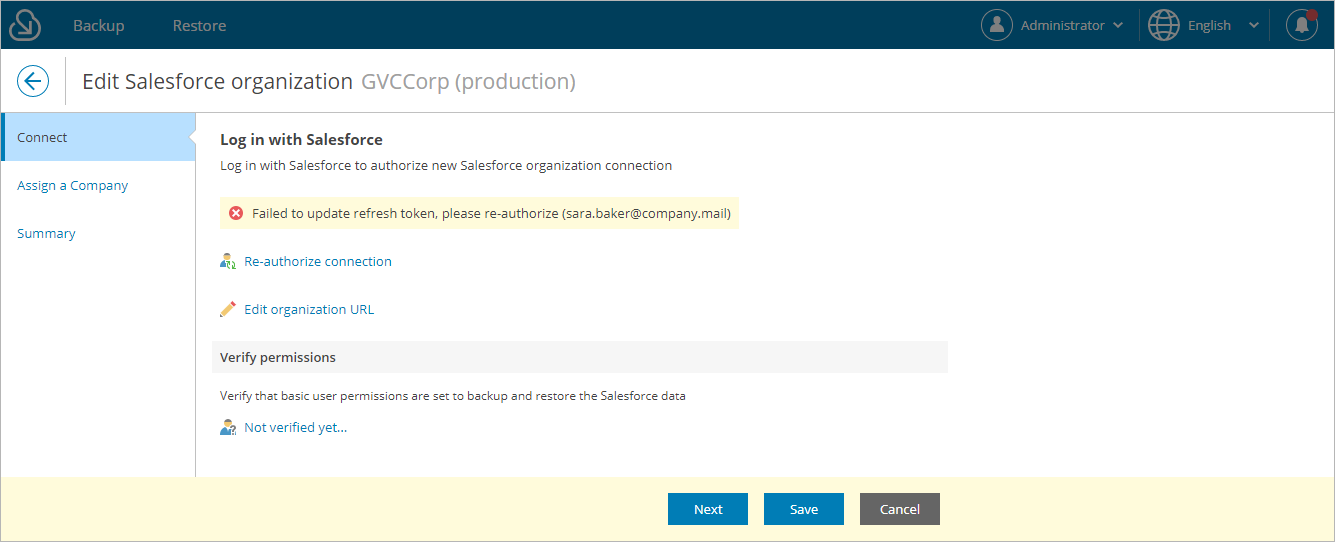The image size is (1335, 542).
Task: Go to the Summary step
Action: pos(46,233)
